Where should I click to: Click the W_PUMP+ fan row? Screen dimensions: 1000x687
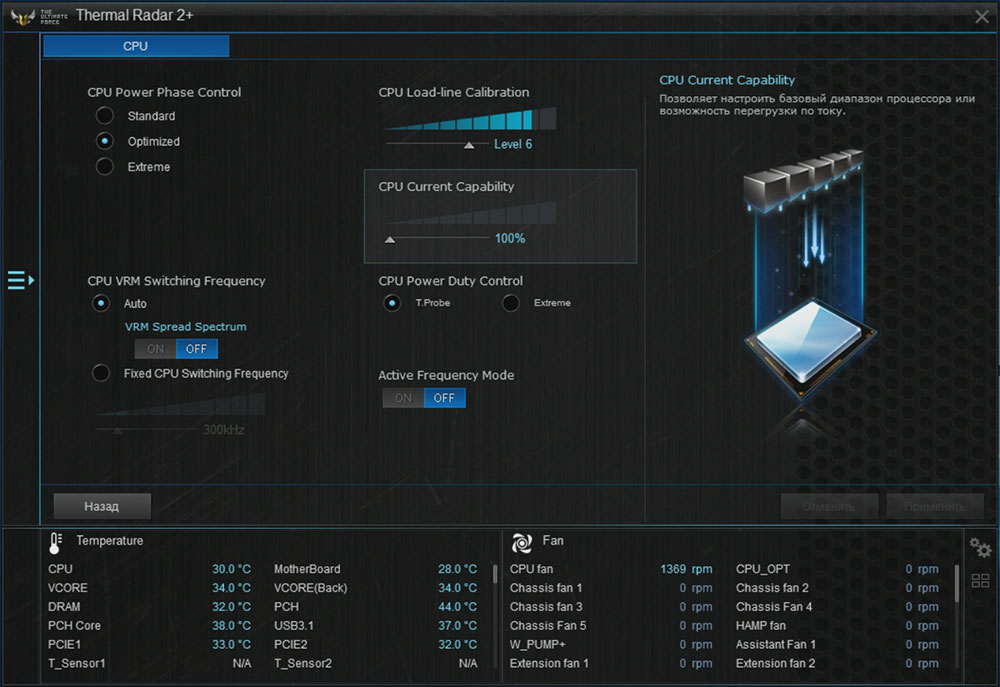pos(611,644)
